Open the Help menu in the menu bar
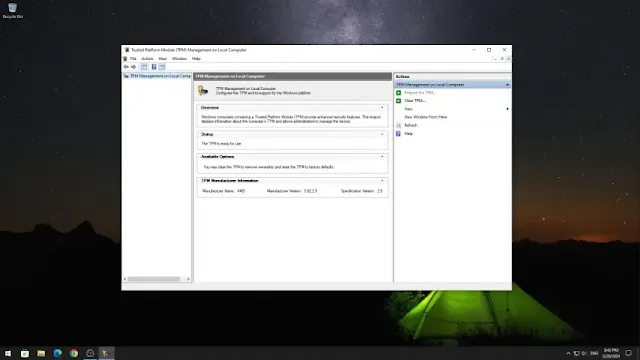 click(x=196, y=59)
